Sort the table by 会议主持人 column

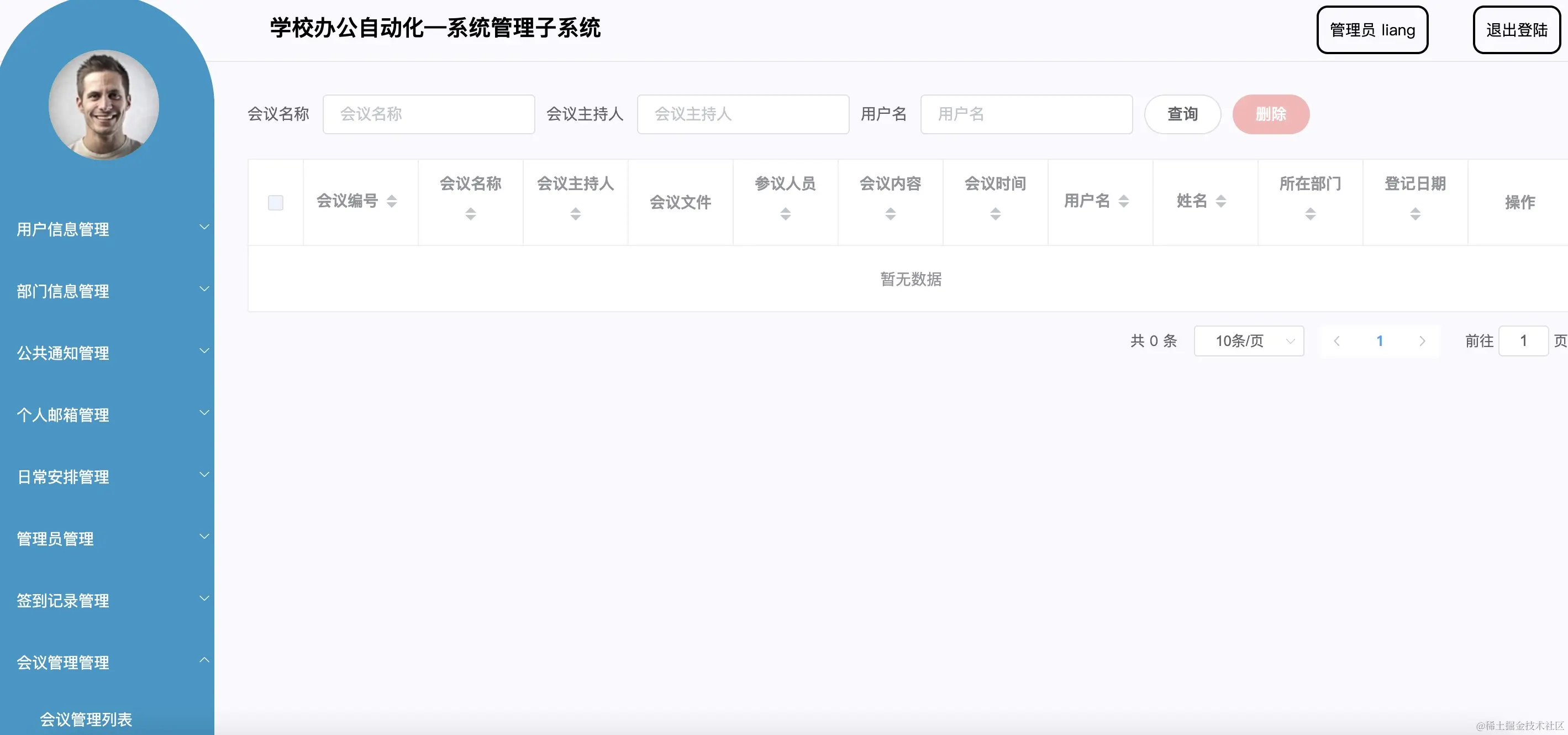[x=575, y=213]
